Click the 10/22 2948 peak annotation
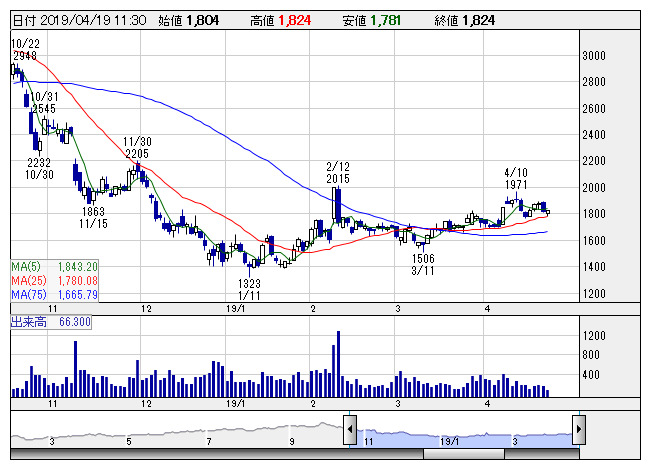 pos(25,49)
